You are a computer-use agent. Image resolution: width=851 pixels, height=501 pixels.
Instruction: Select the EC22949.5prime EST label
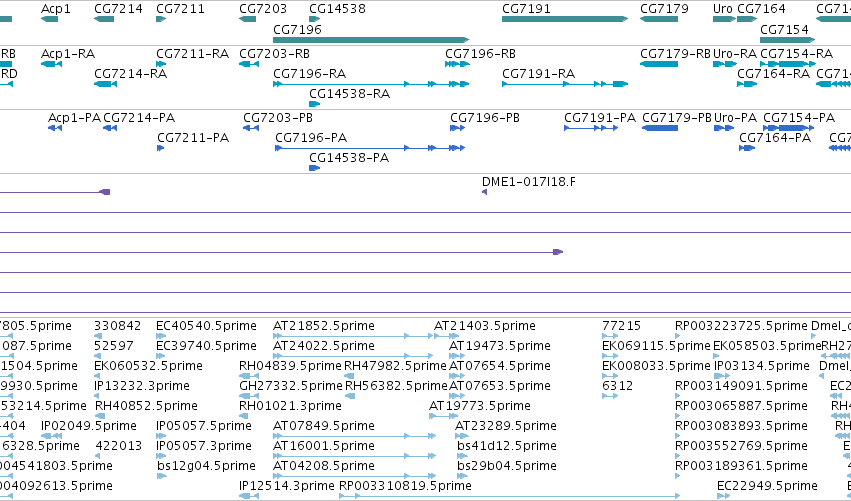(767, 485)
